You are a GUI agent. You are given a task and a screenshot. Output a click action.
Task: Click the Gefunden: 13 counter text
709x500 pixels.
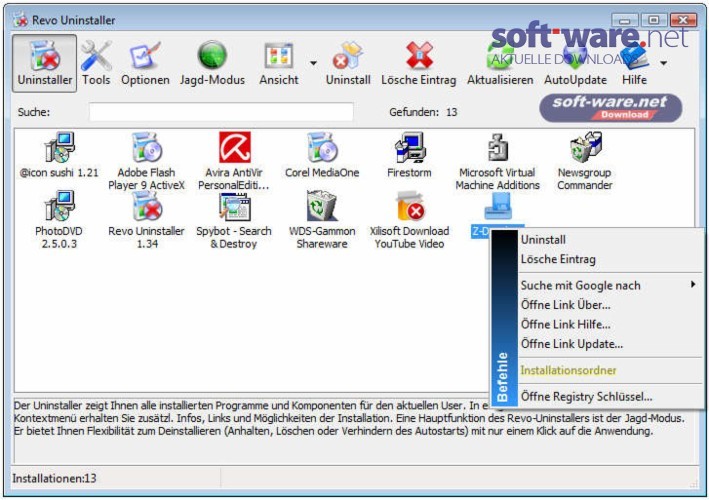click(x=423, y=112)
